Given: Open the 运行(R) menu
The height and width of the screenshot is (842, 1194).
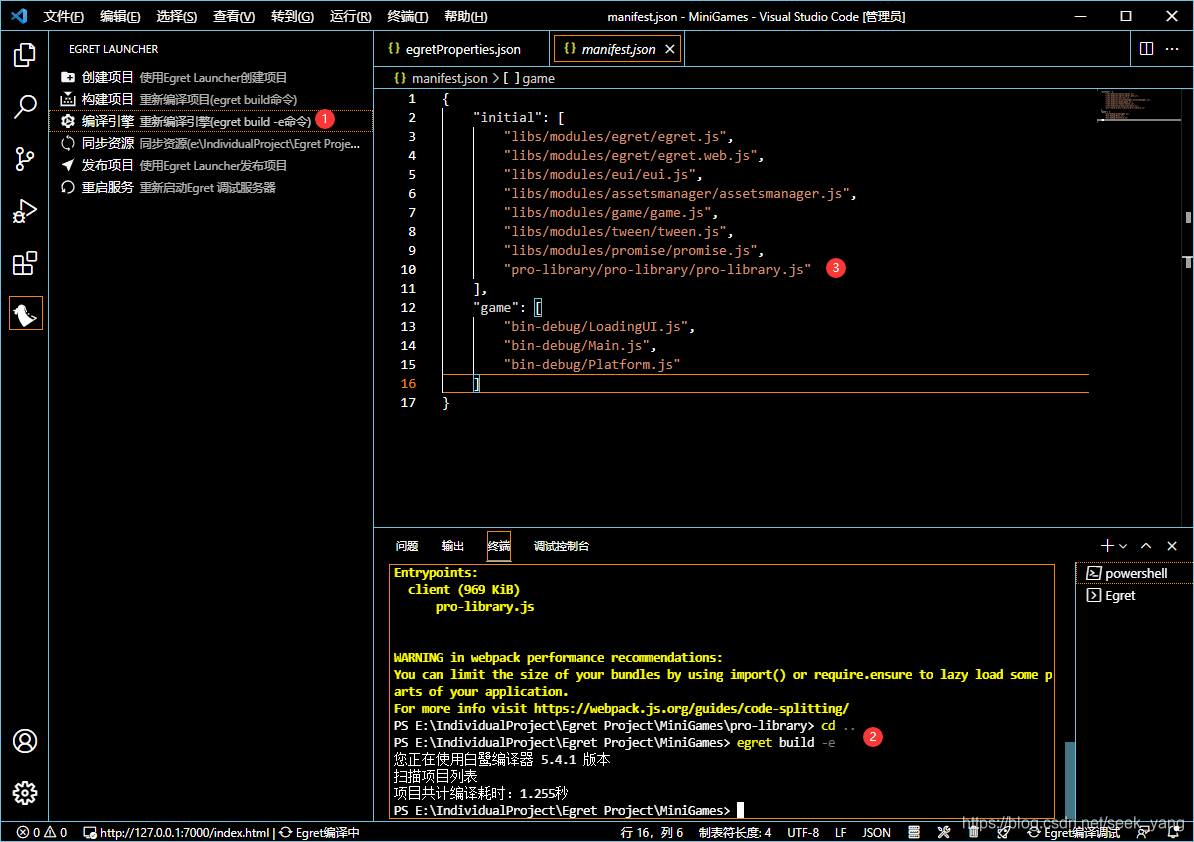Looking at the screenshot, I should click(x=350, y=16).
